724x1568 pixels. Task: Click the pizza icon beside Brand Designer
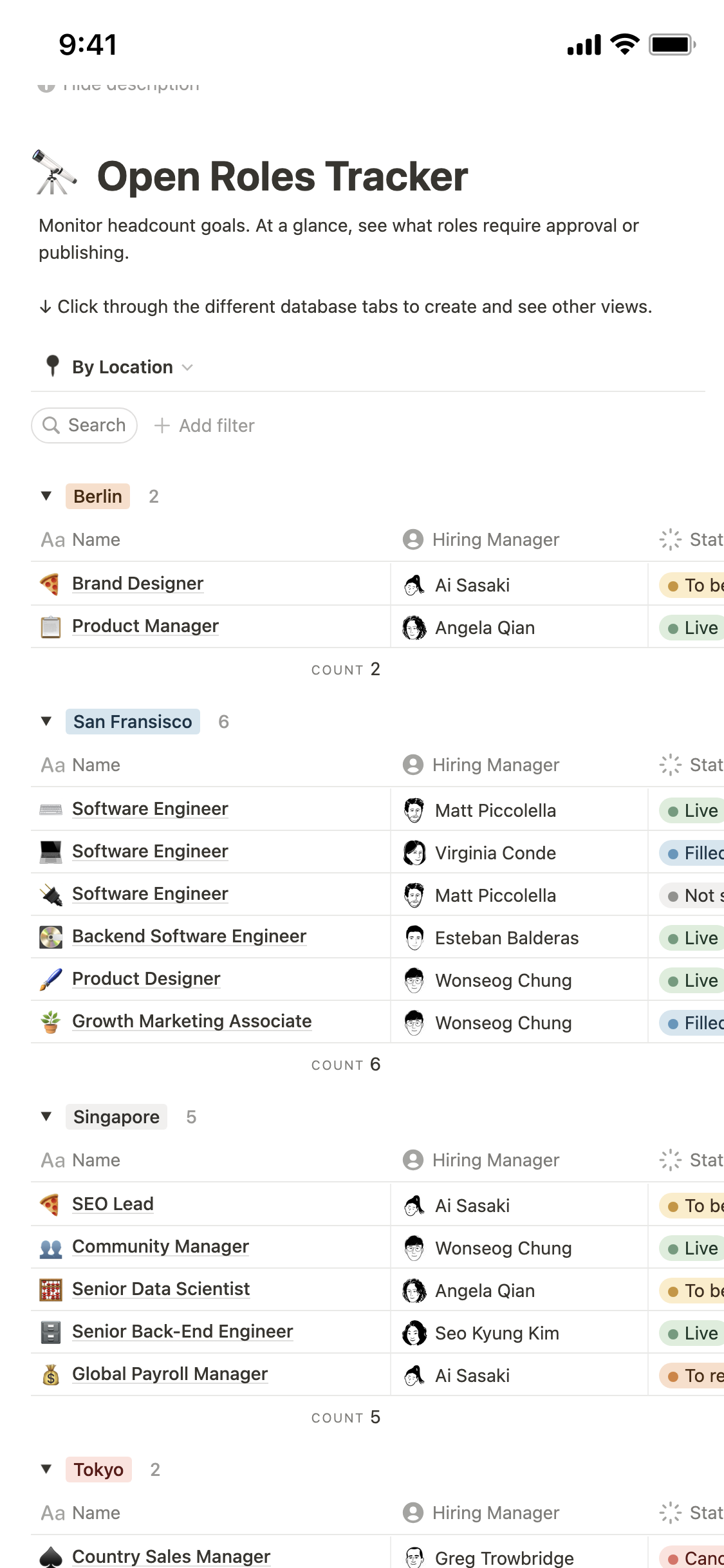(50, 584)
